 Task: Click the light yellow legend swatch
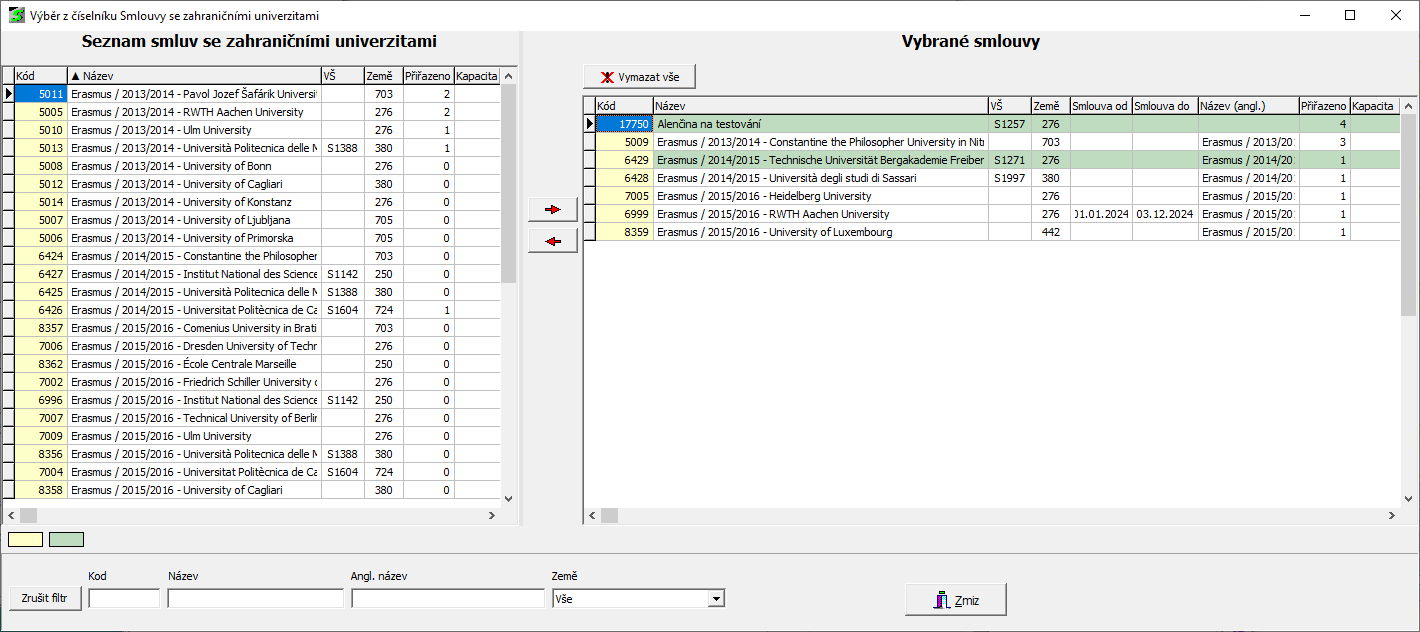26,540
